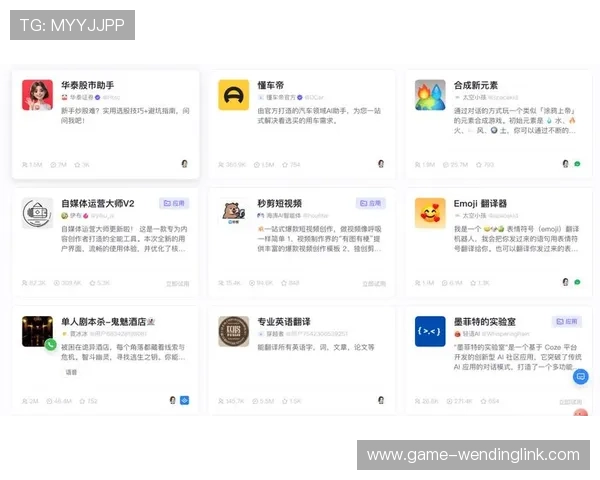Open the 墨菲特的实验室 title

(x=485, y=322)
